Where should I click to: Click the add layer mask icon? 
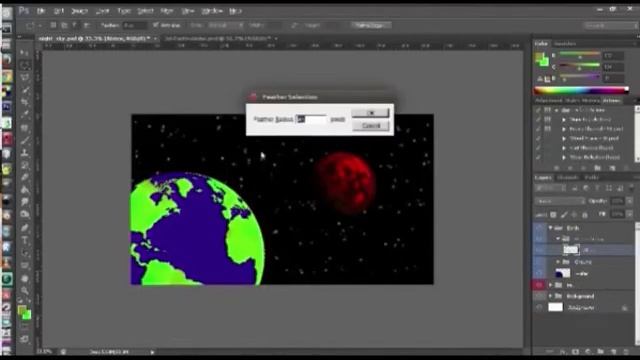point(575,351)
